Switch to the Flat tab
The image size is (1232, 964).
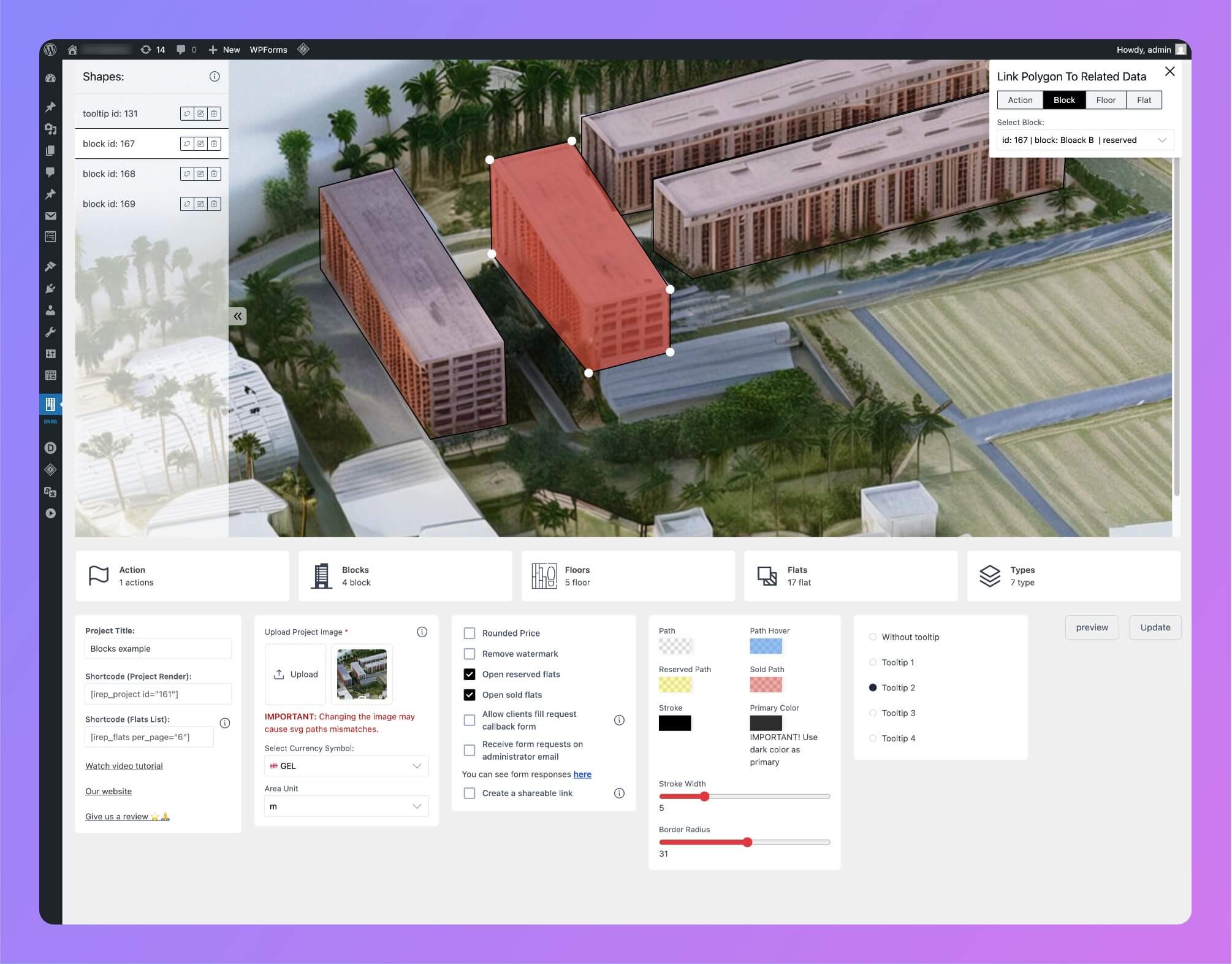1144,100
